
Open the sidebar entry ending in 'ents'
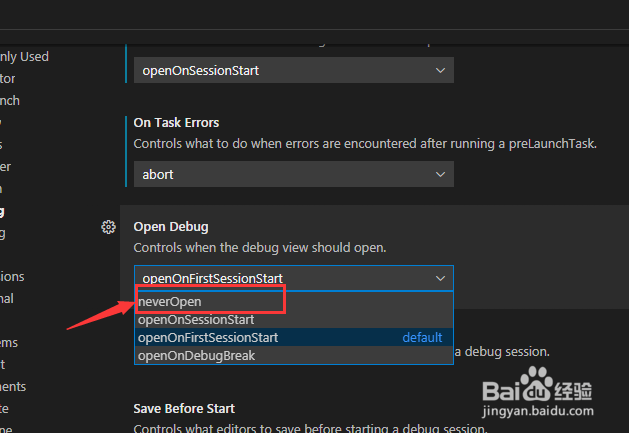(13, 386)
